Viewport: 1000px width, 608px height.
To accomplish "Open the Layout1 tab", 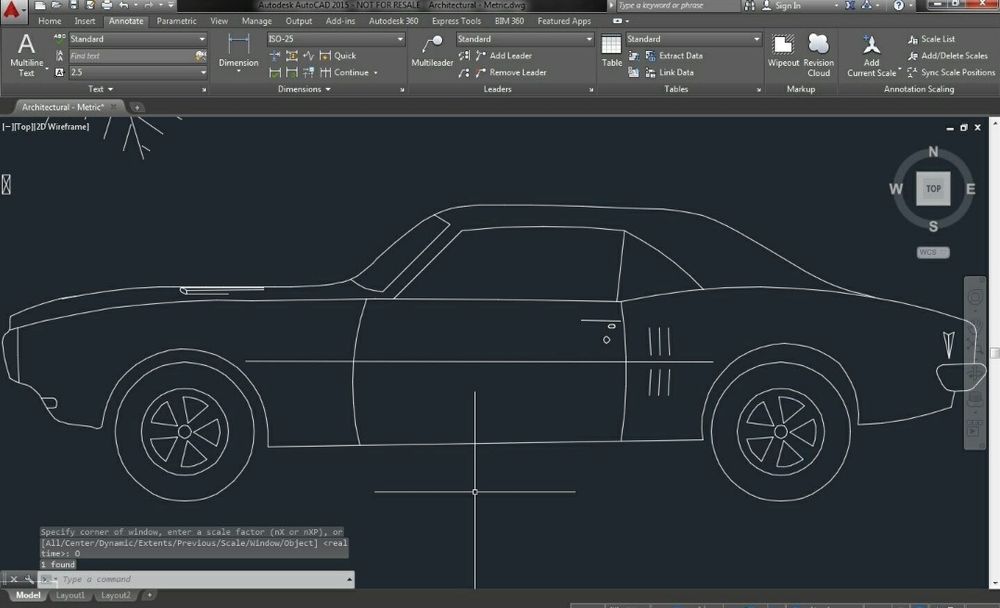I will point(70,595).
